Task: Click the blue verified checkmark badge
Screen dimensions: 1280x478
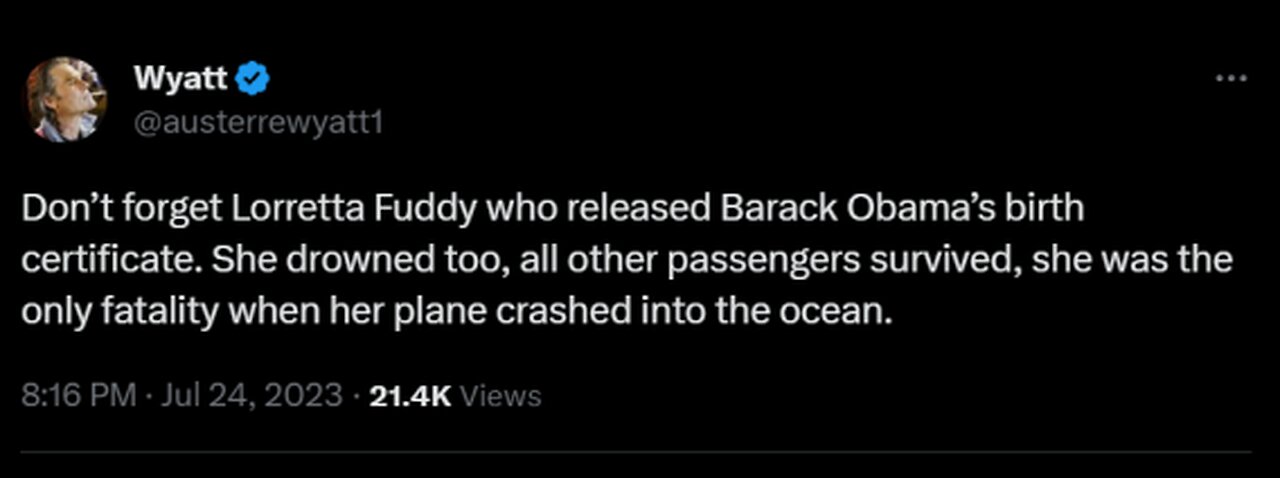Action: (x=253, y=76)
